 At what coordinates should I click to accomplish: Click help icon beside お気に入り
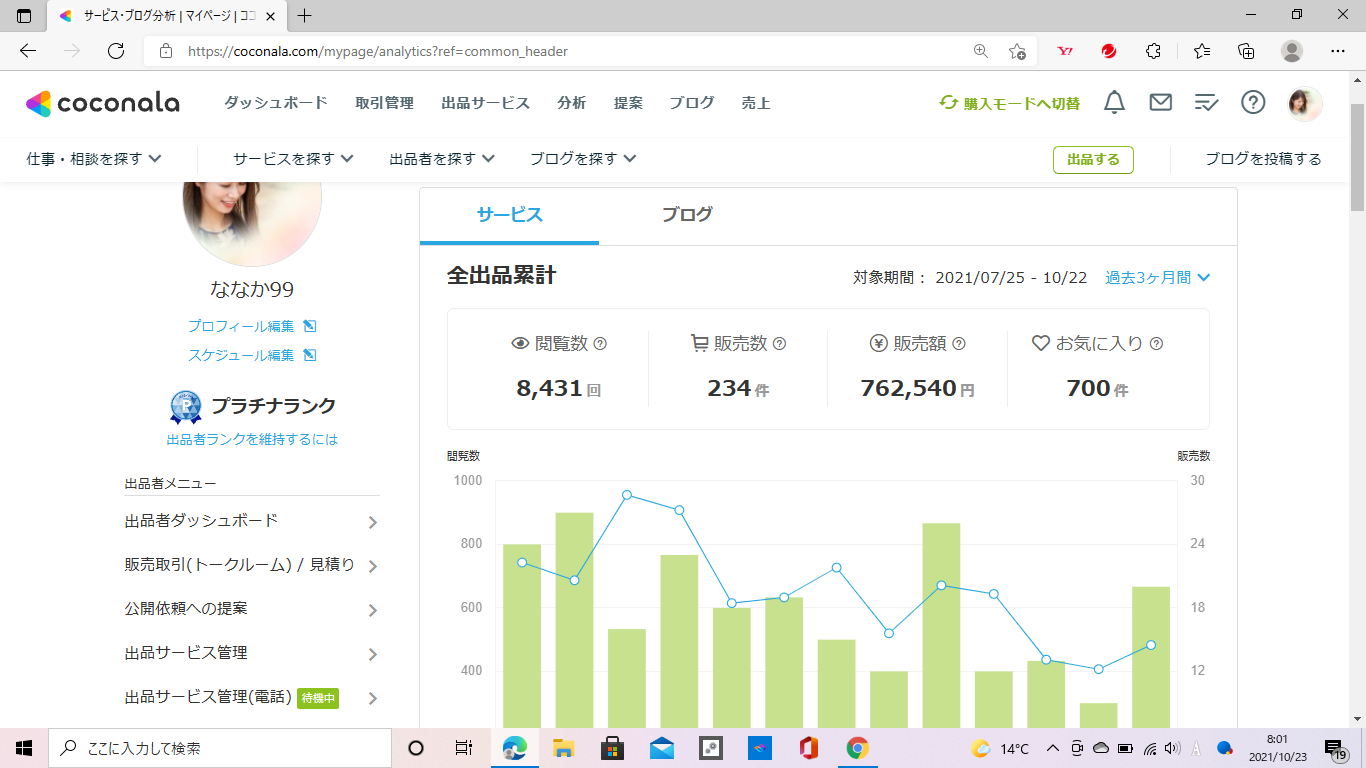[1156, 344]
